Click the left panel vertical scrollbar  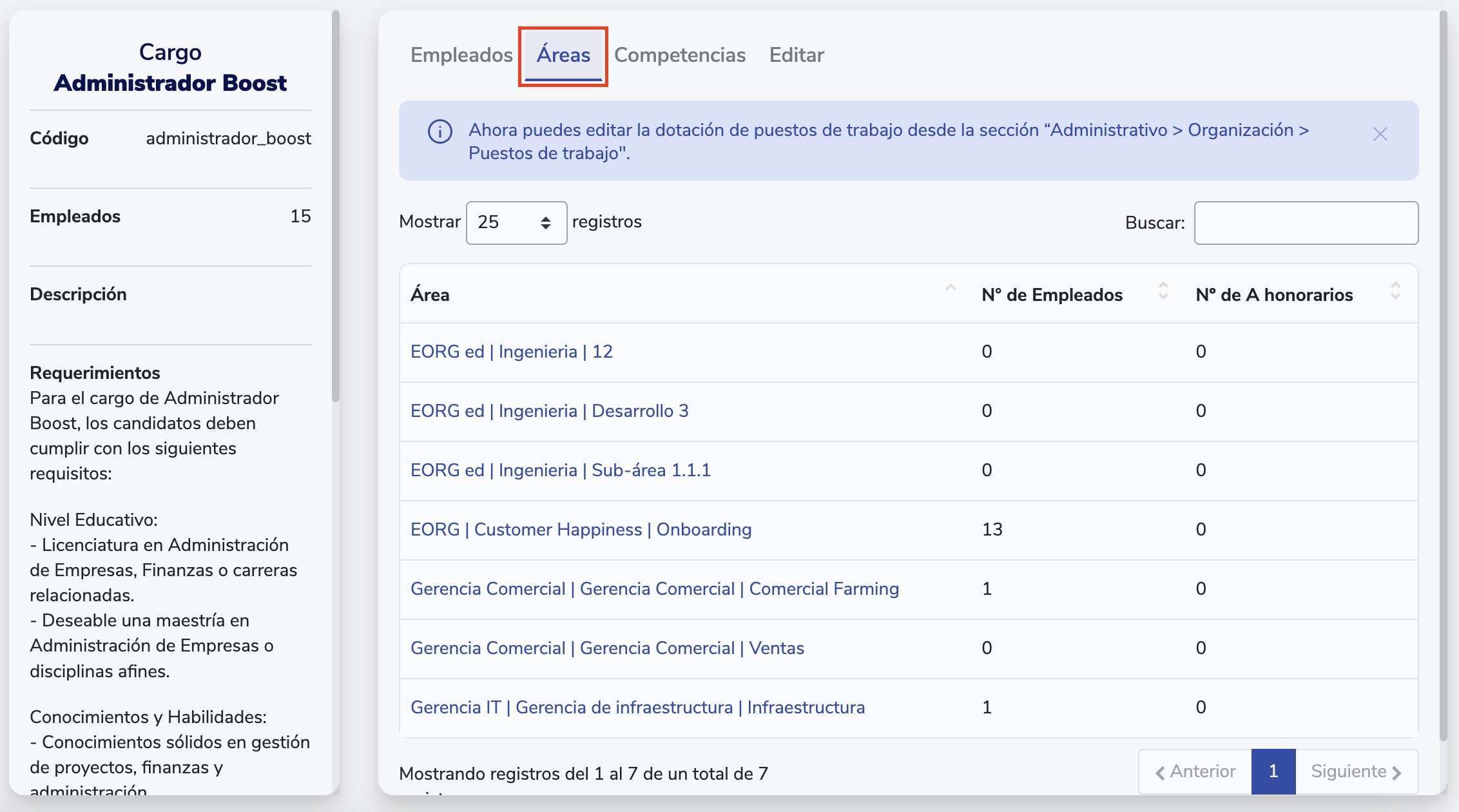[x=335, y=206]
